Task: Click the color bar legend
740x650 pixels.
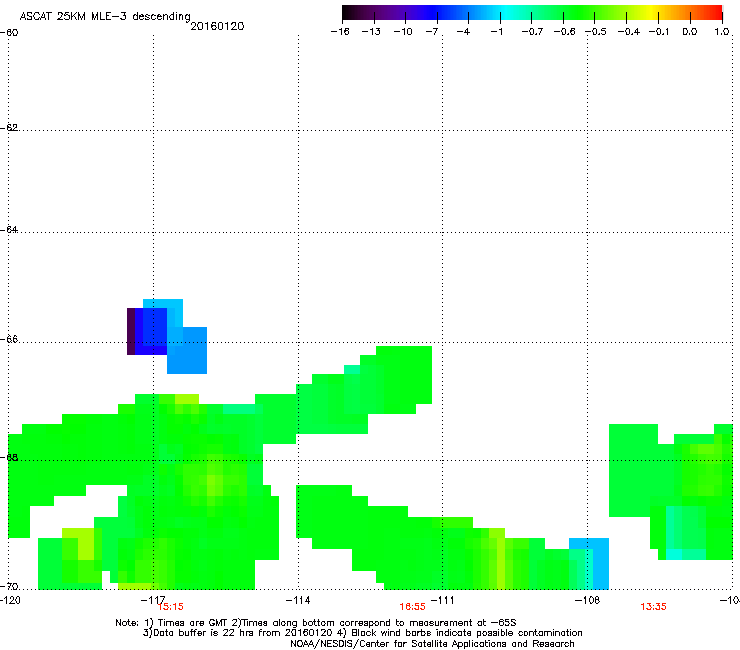Action: click(532, 13)
